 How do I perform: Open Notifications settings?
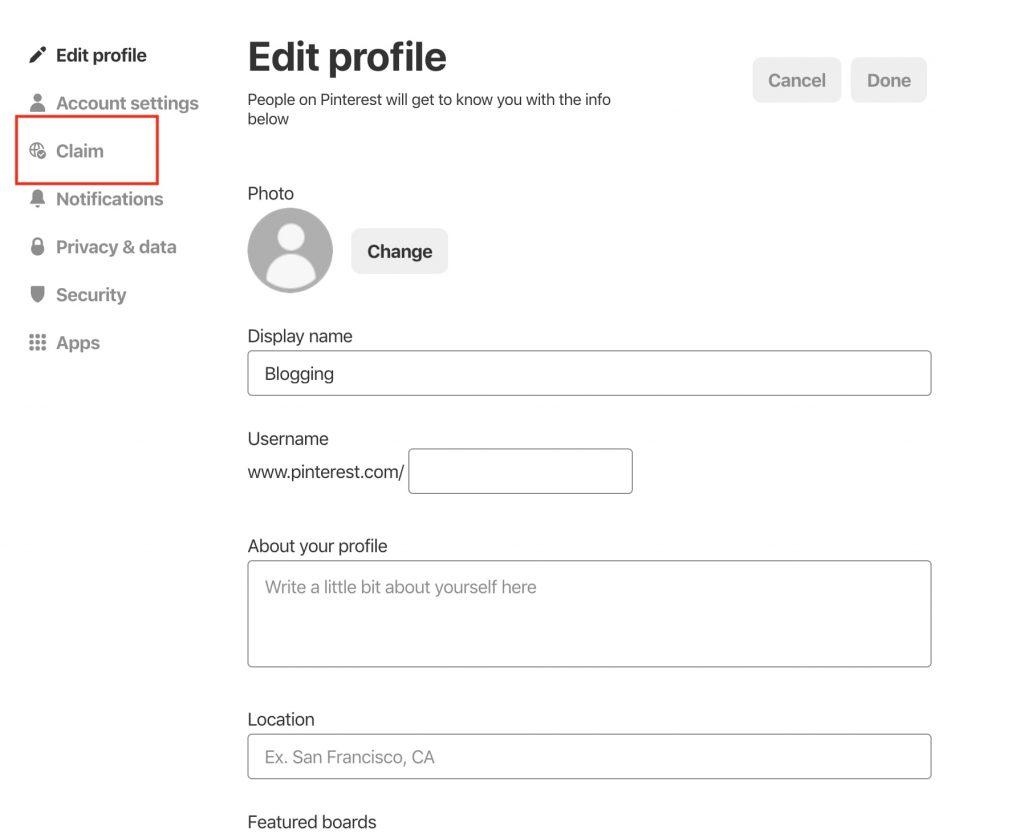pyautogui.click(x=110, y=199)
